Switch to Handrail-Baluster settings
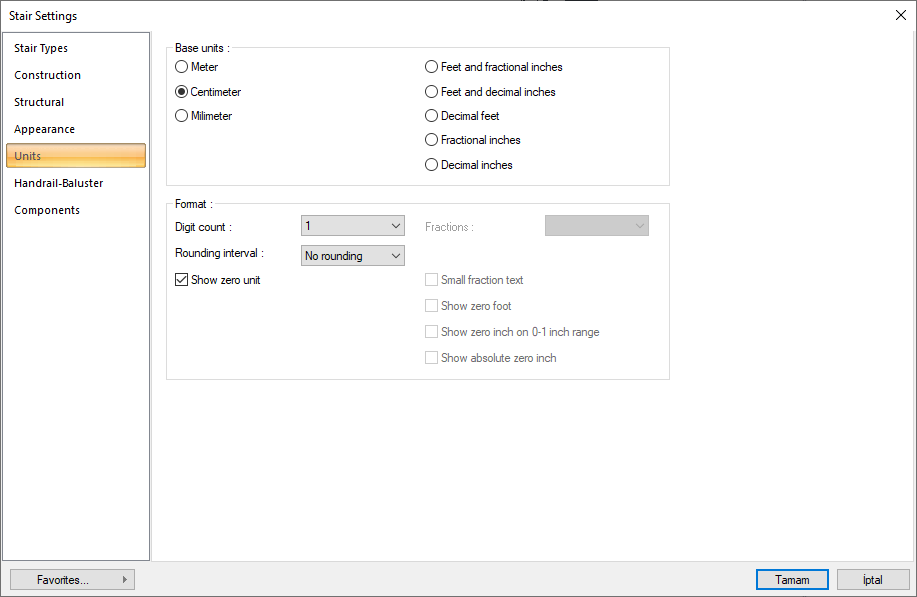Image resolution: width=917 pixels, height=597 pixels. click(x=58, y=183)
